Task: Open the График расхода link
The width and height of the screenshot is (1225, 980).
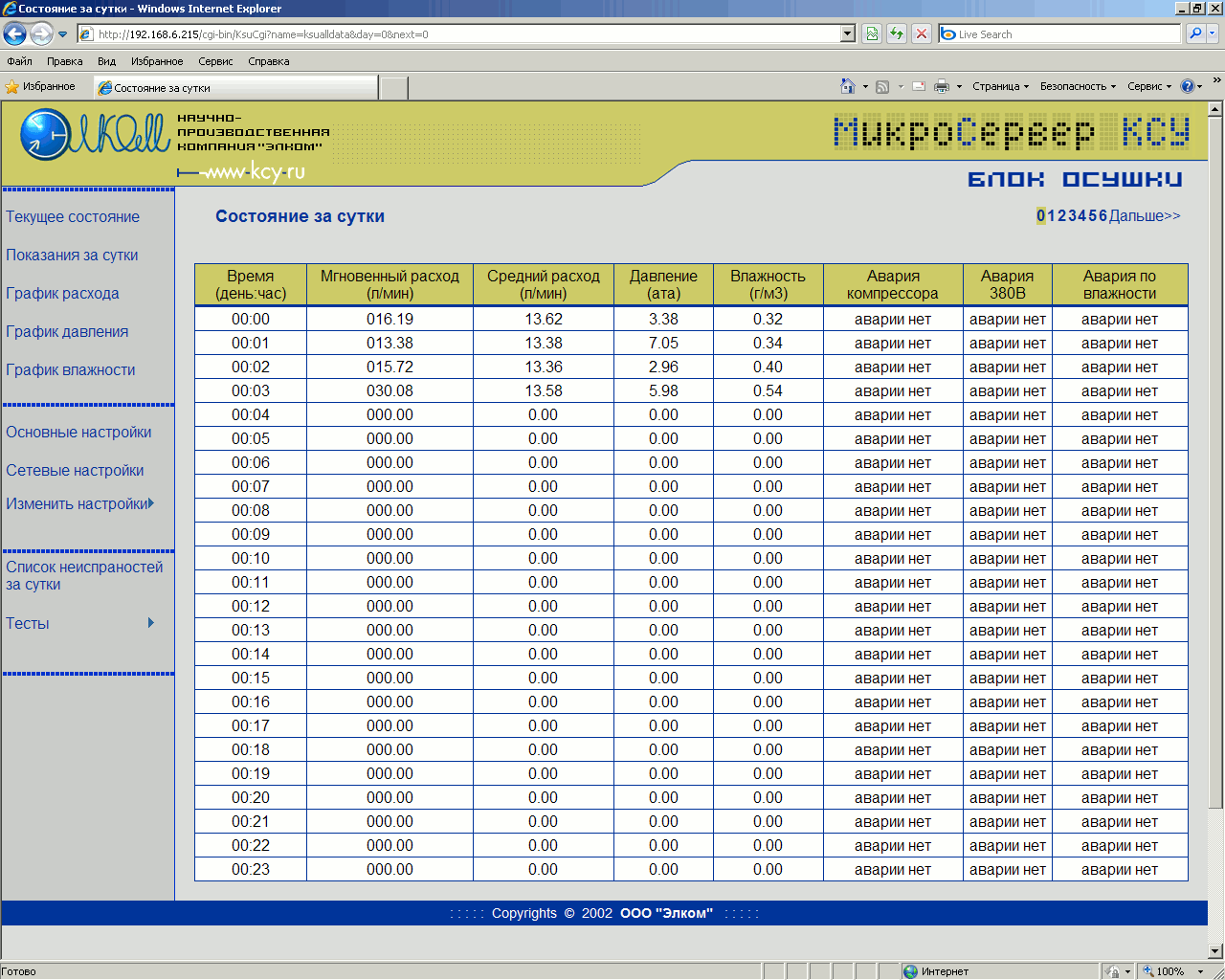Action: click(x=62, y=294)
